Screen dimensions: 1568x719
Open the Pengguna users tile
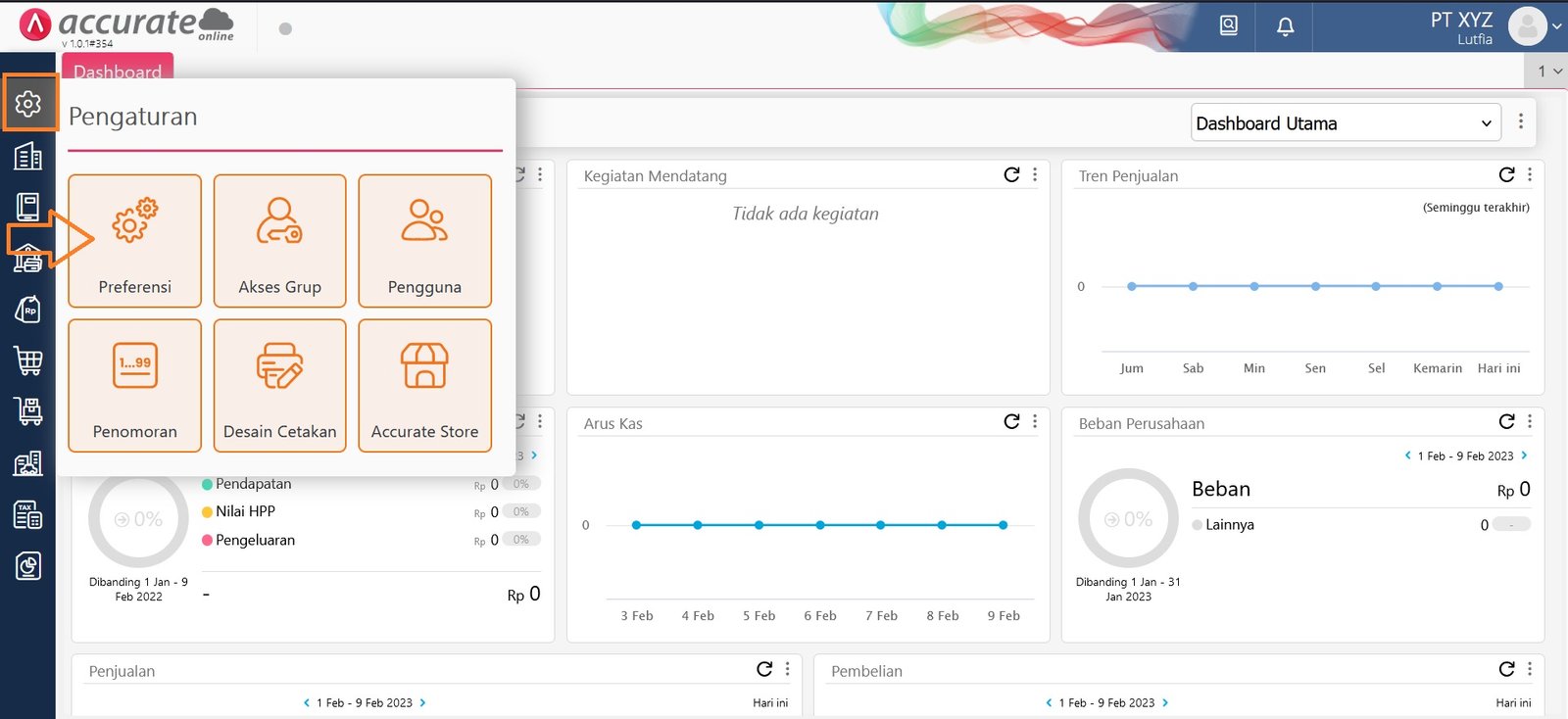point(424,241)
